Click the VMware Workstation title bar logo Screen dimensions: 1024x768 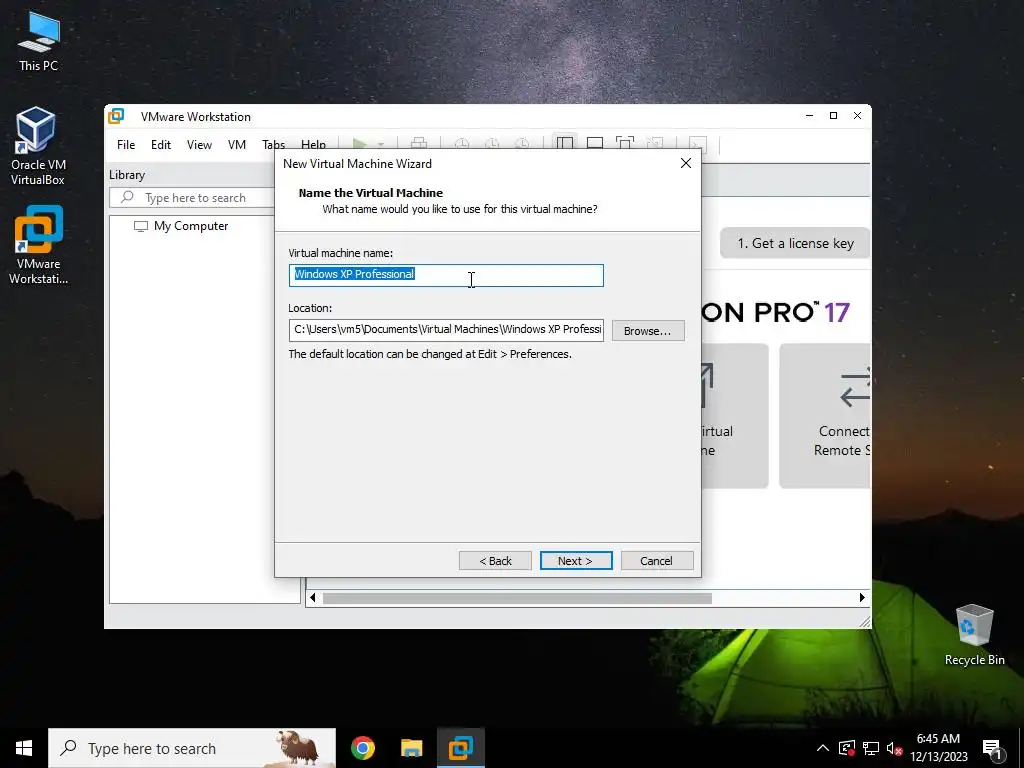[116, 116]
